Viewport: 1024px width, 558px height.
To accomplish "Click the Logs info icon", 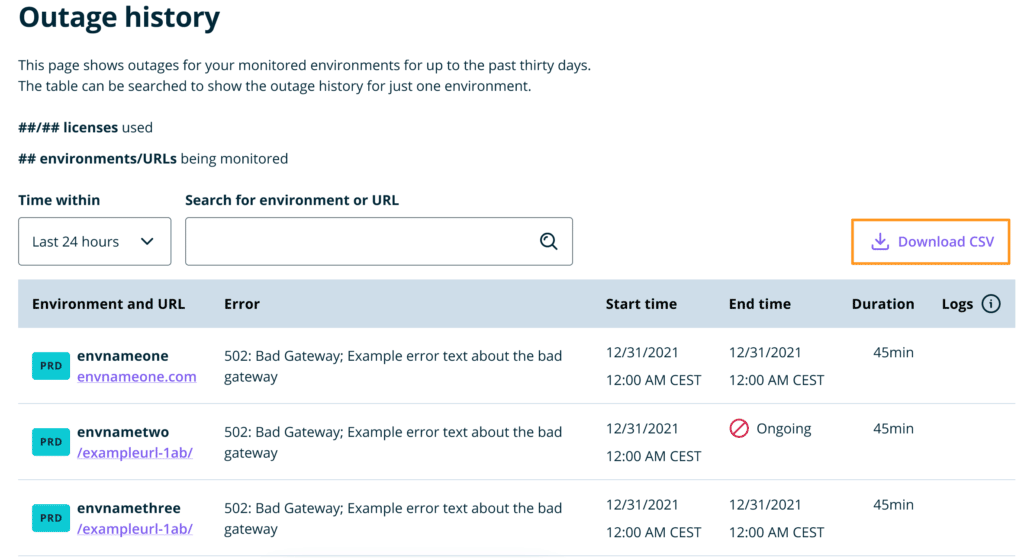I will tap(991, 304).
